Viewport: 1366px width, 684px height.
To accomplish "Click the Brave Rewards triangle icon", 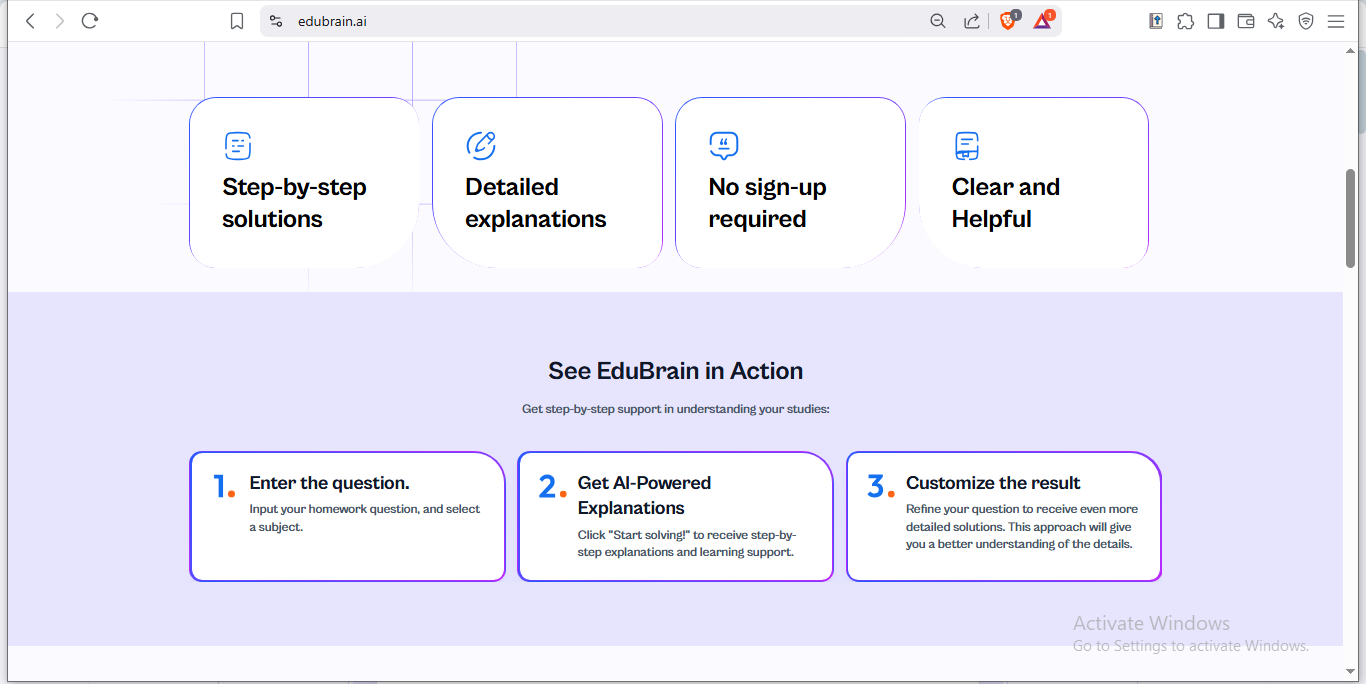I will (1043, 21).
